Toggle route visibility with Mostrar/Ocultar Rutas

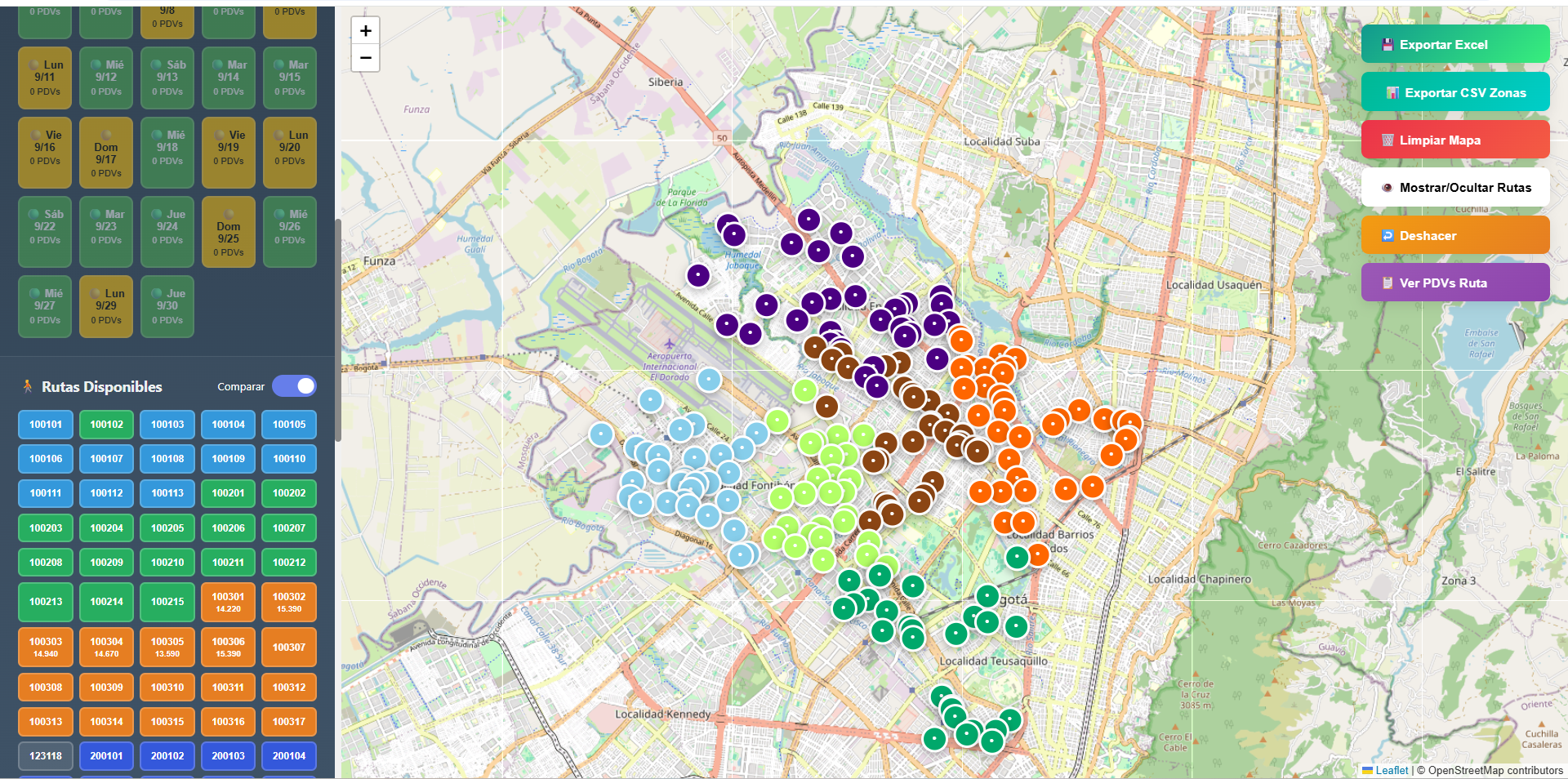[x=1456, y=187]
